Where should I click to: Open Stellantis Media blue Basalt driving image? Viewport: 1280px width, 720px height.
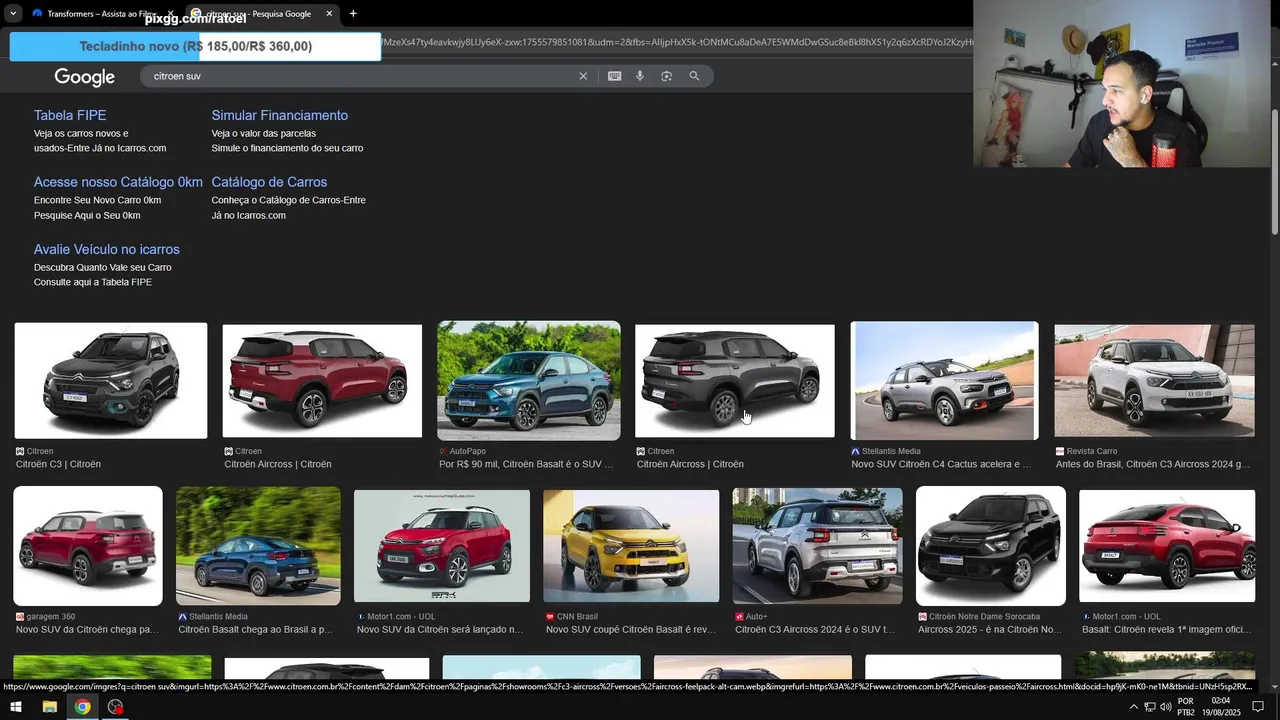point(258,546)
